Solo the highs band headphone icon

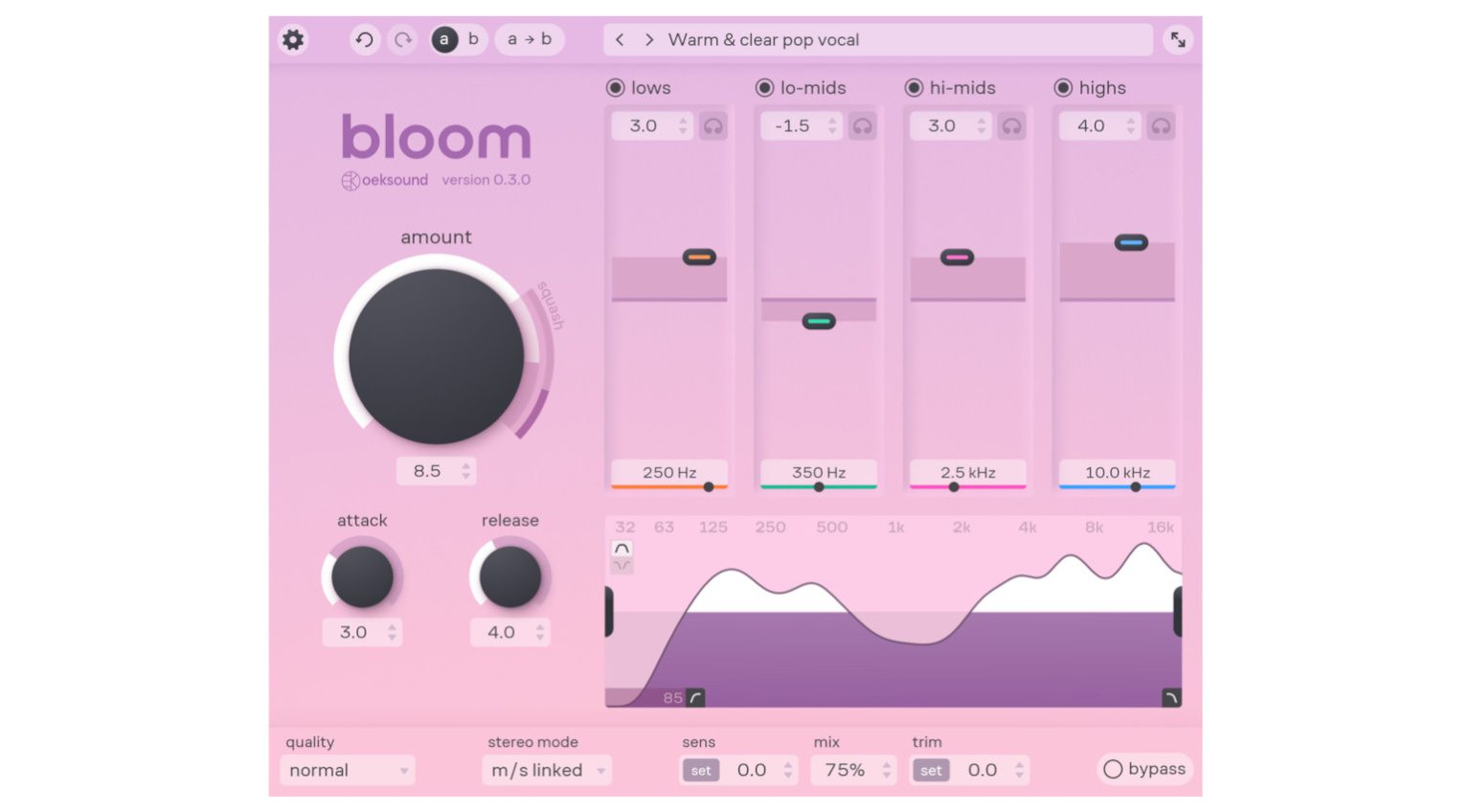pyautogui.click(x=1161, y=125)
